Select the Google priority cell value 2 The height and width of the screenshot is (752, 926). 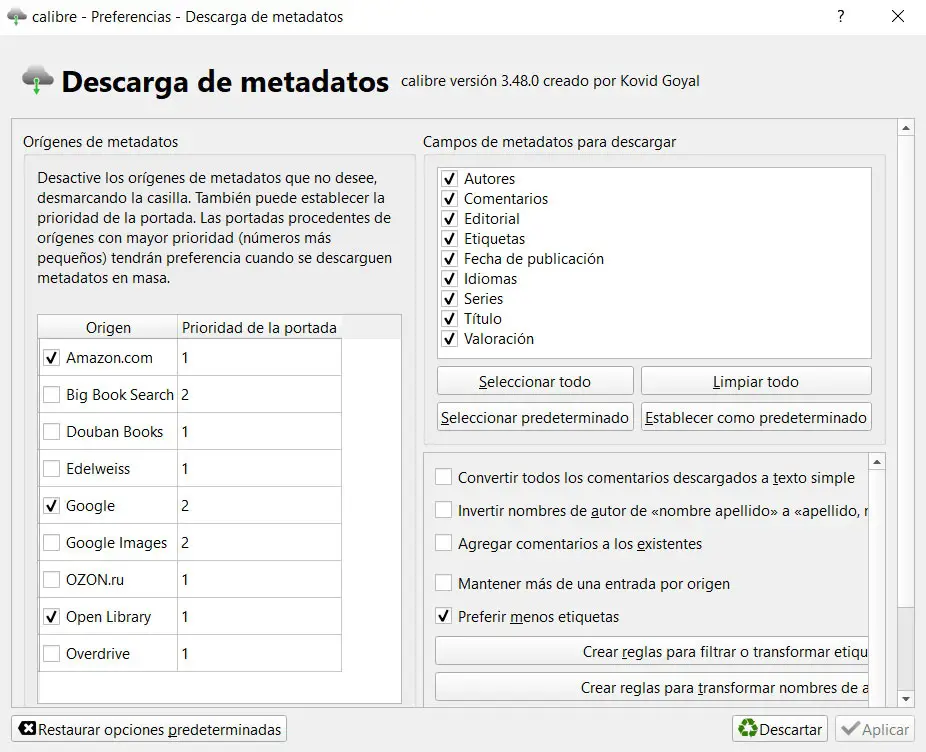(x=259, y=506)
